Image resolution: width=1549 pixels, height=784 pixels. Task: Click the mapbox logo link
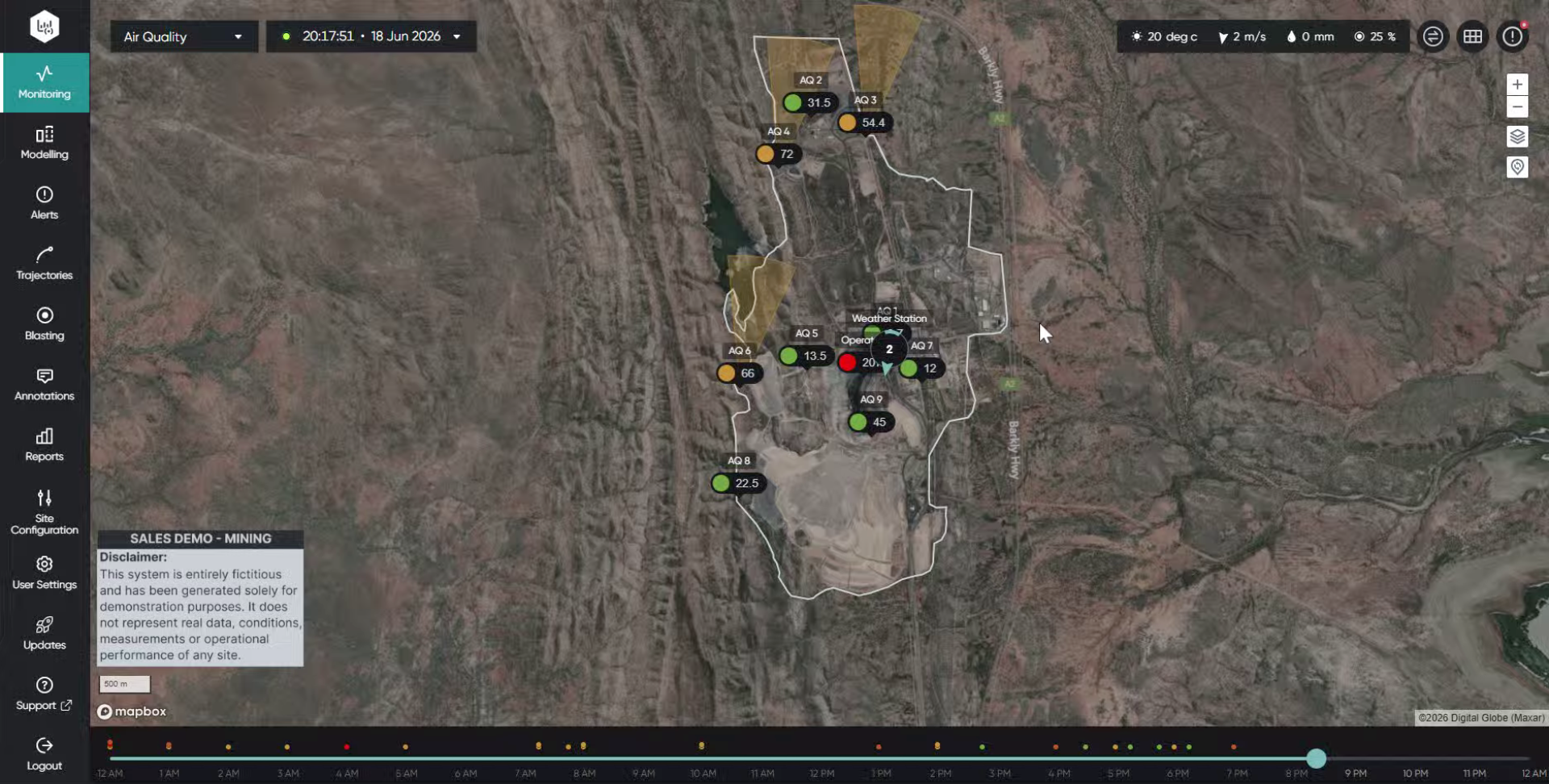click(132, 711)
